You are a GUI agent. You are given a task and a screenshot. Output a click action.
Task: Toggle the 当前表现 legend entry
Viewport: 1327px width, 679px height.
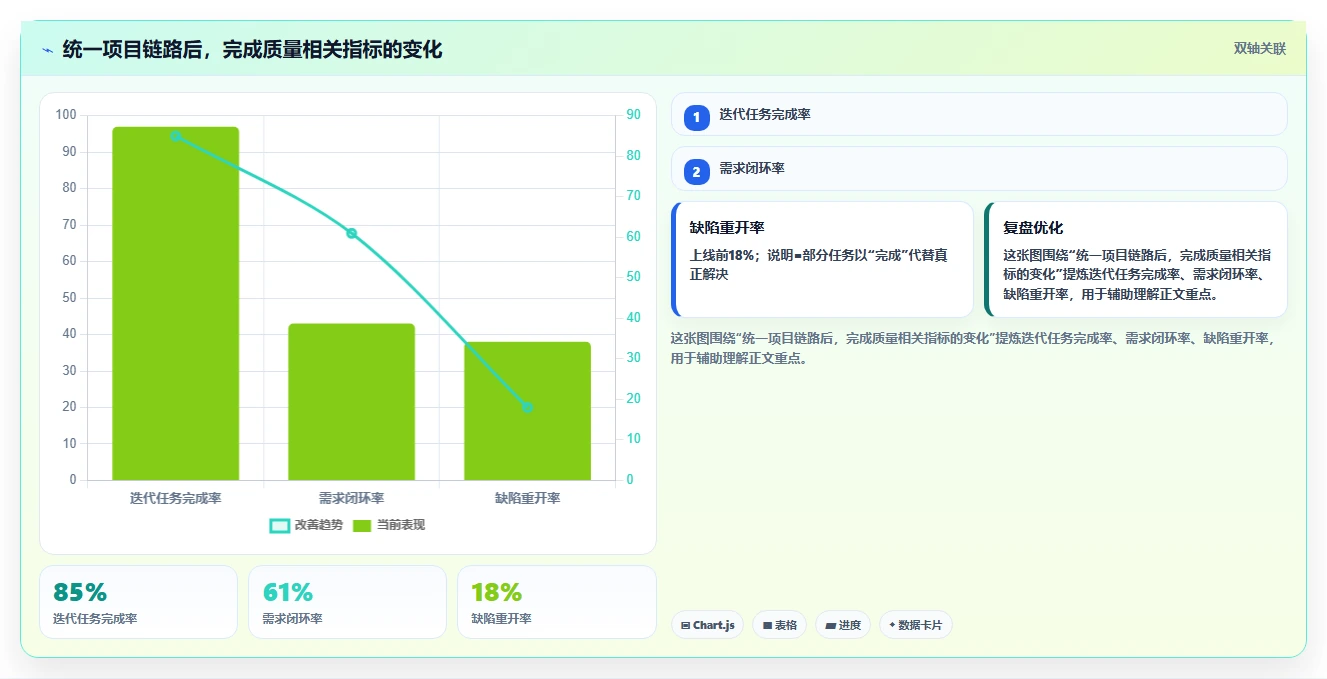click(389, 525)
